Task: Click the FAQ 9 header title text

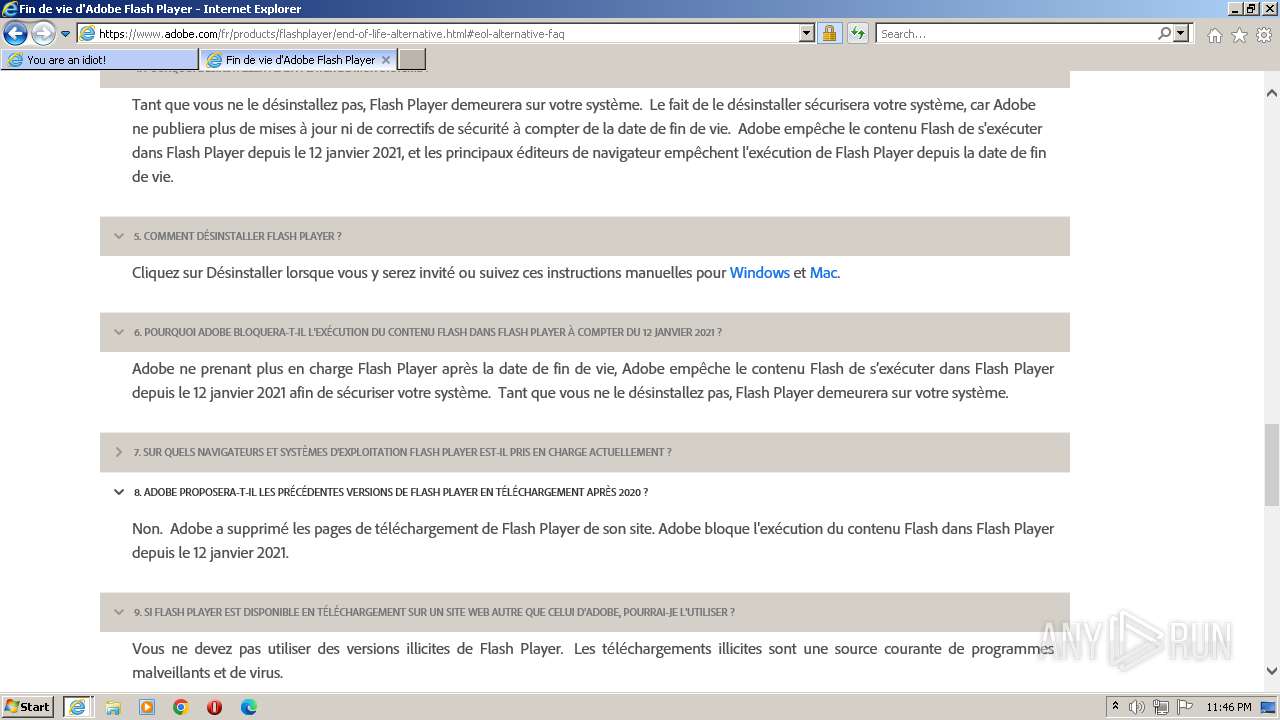Action: coord(434,612)
